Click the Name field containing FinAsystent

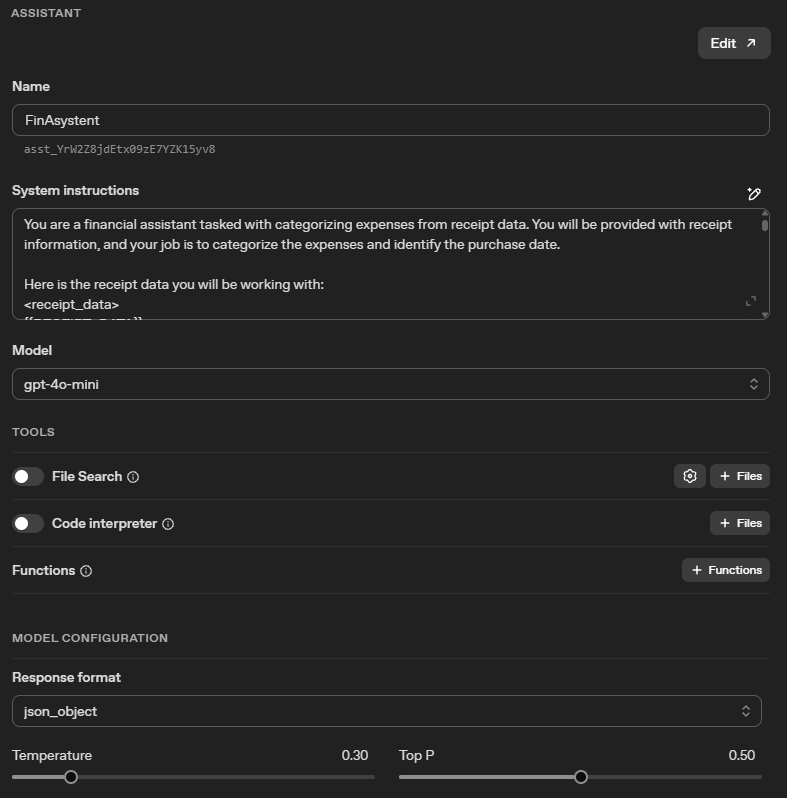click(x=390, y=120)
